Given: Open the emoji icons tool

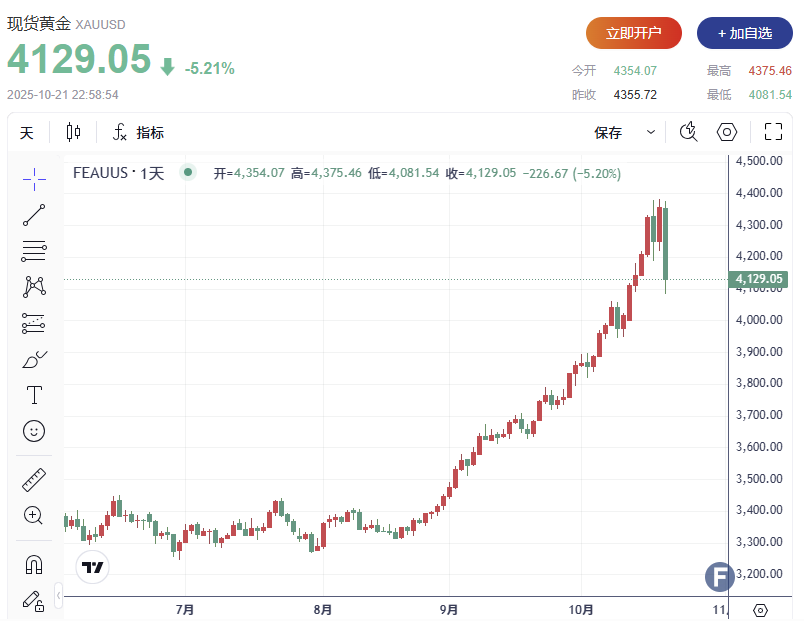Looking at the screenshot, I should point(34,431).
